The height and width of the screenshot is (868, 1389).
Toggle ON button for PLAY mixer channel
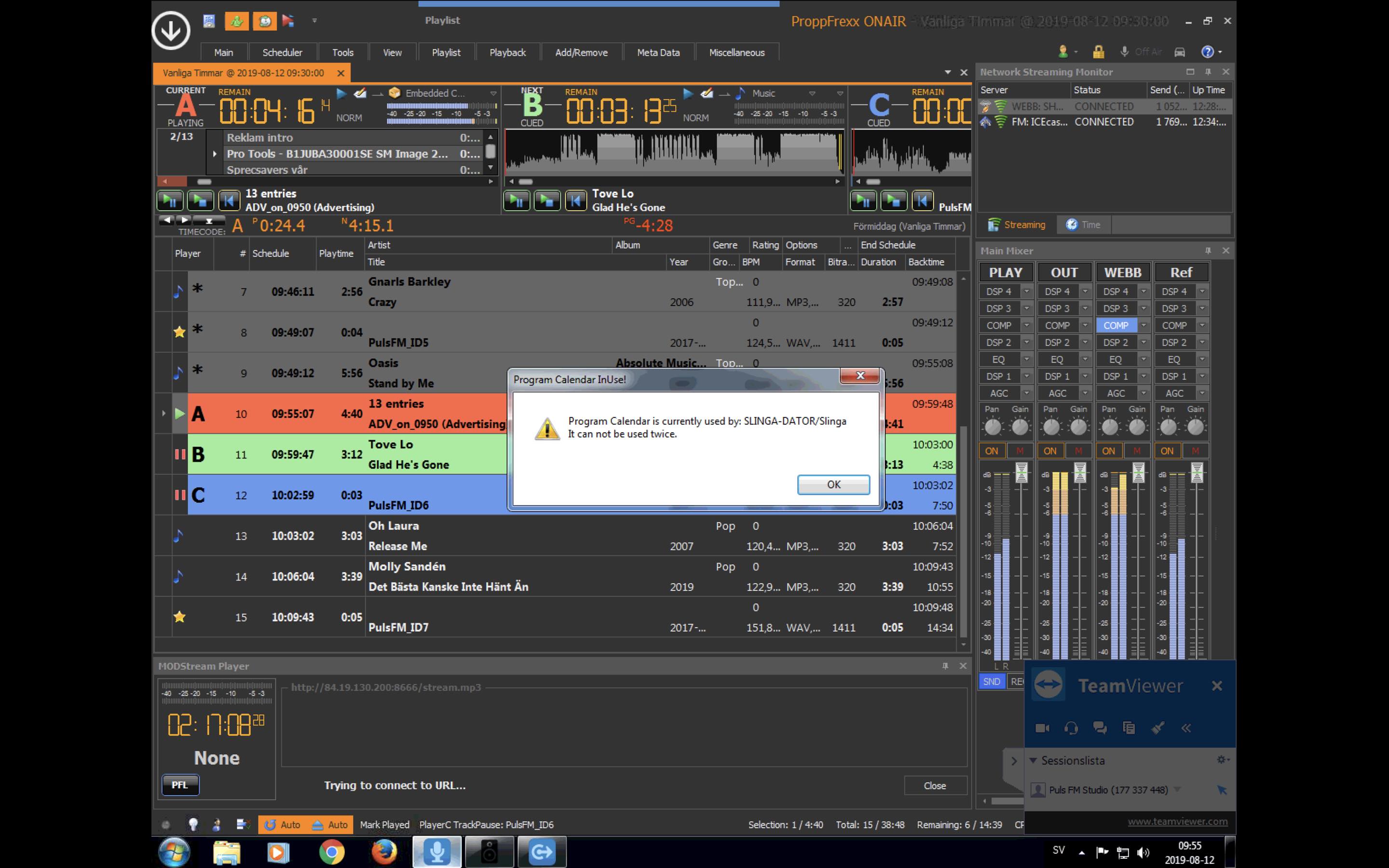(x=991, y=451)
